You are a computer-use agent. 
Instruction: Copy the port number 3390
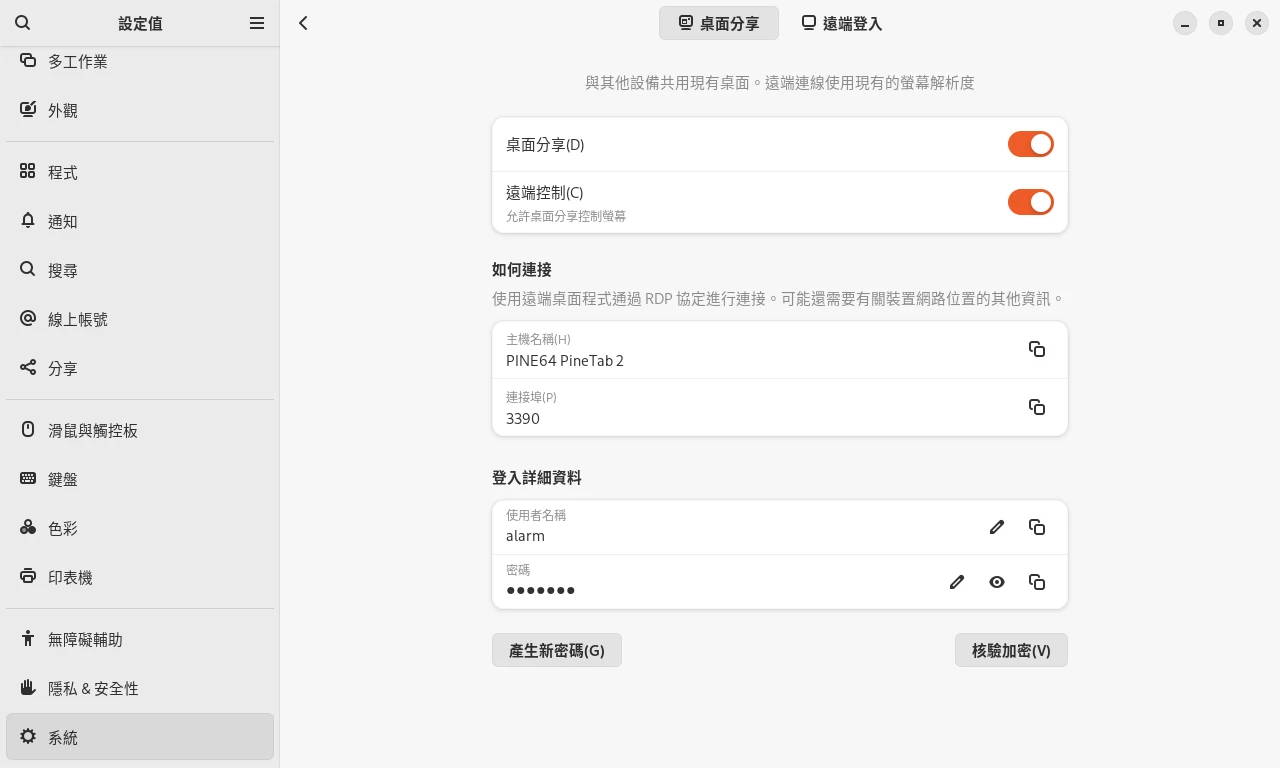pos(1037,407)
